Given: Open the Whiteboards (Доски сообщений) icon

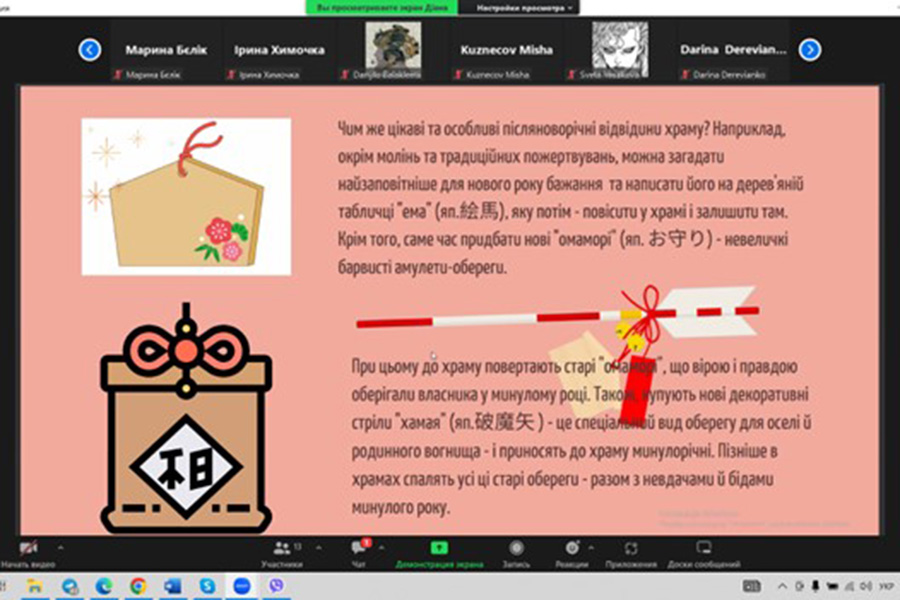Looking at the screenshot, I should tap(704, 548).
